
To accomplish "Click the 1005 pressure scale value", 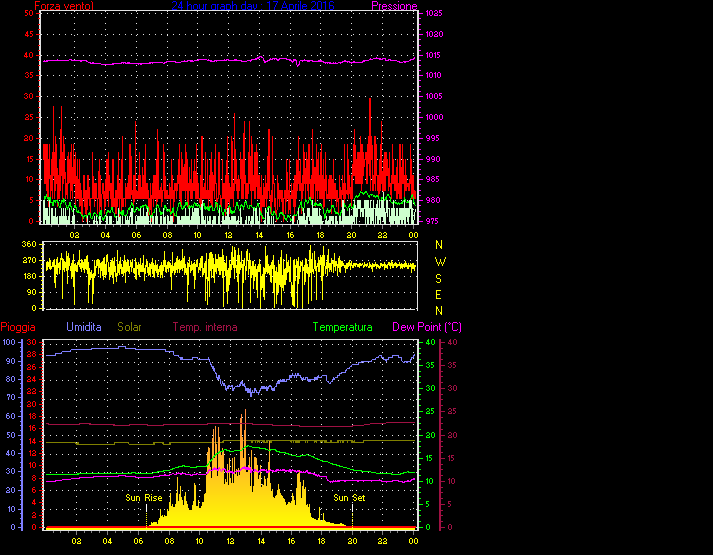I will 434,96.
